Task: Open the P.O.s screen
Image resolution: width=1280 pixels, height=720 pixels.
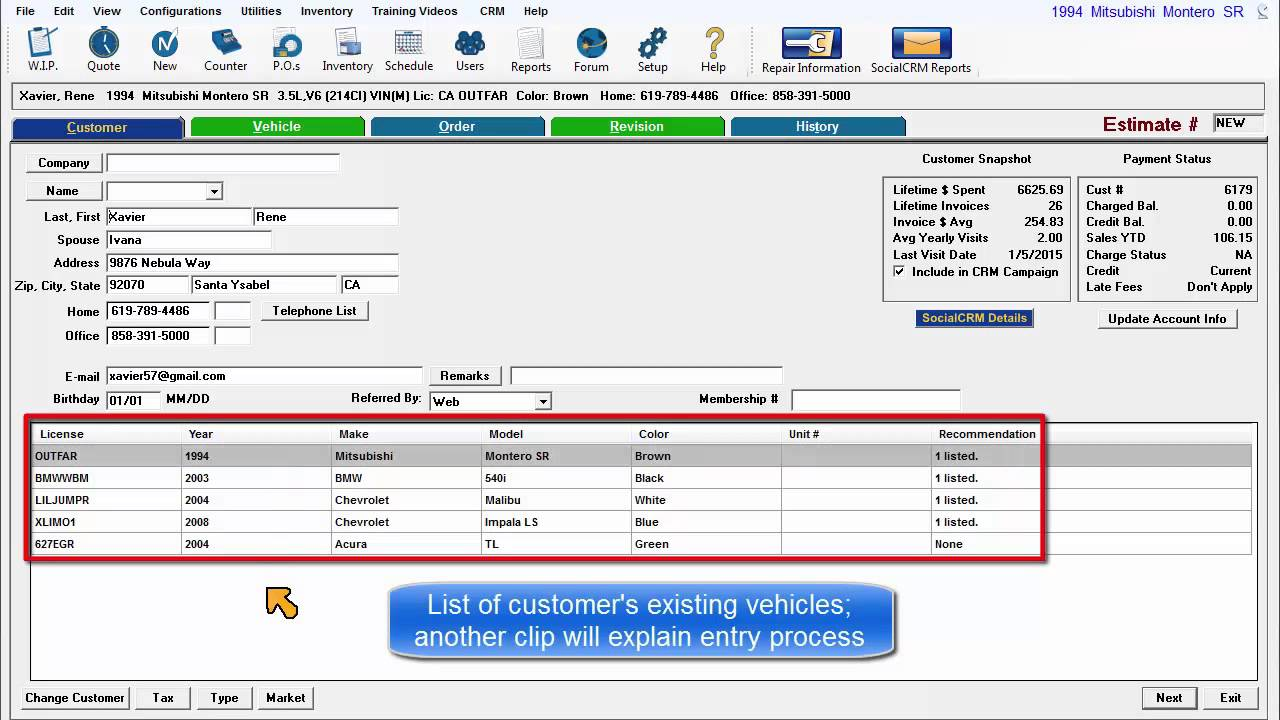Action: (x=286, y=50)
